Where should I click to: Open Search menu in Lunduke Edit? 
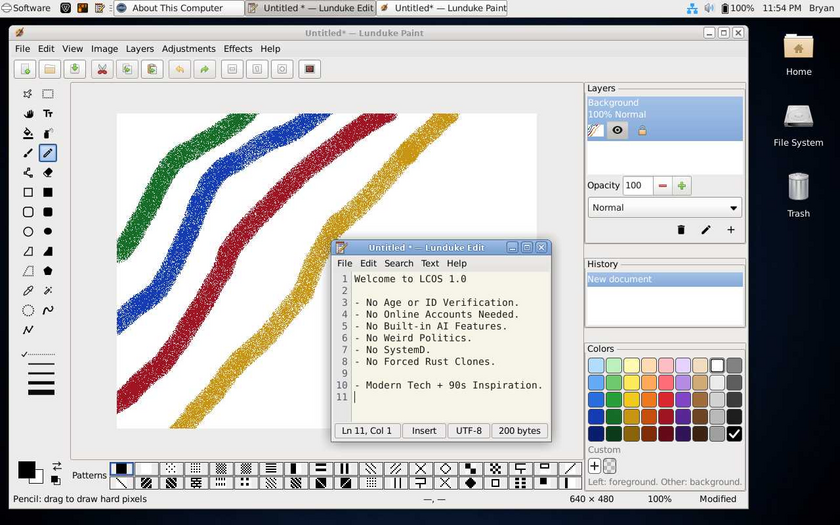pos(399,264)
